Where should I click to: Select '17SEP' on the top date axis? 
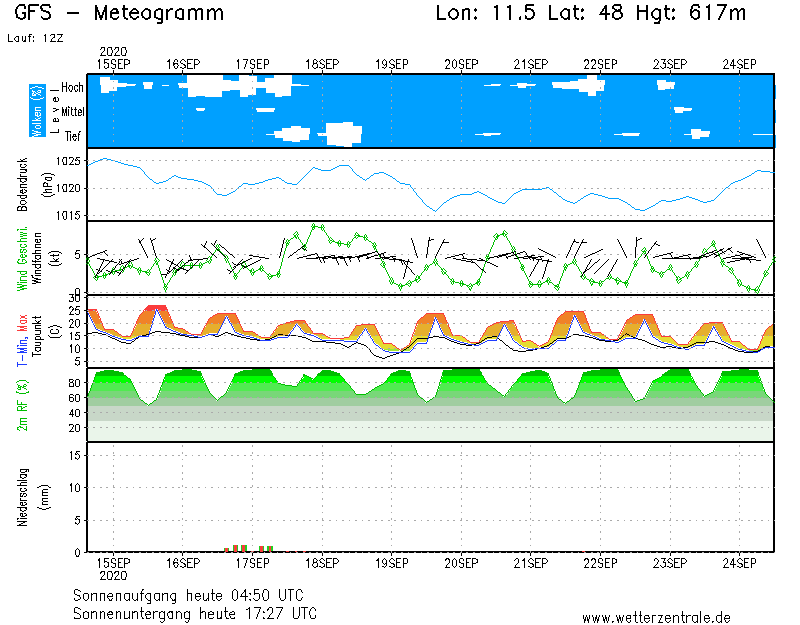253,64
